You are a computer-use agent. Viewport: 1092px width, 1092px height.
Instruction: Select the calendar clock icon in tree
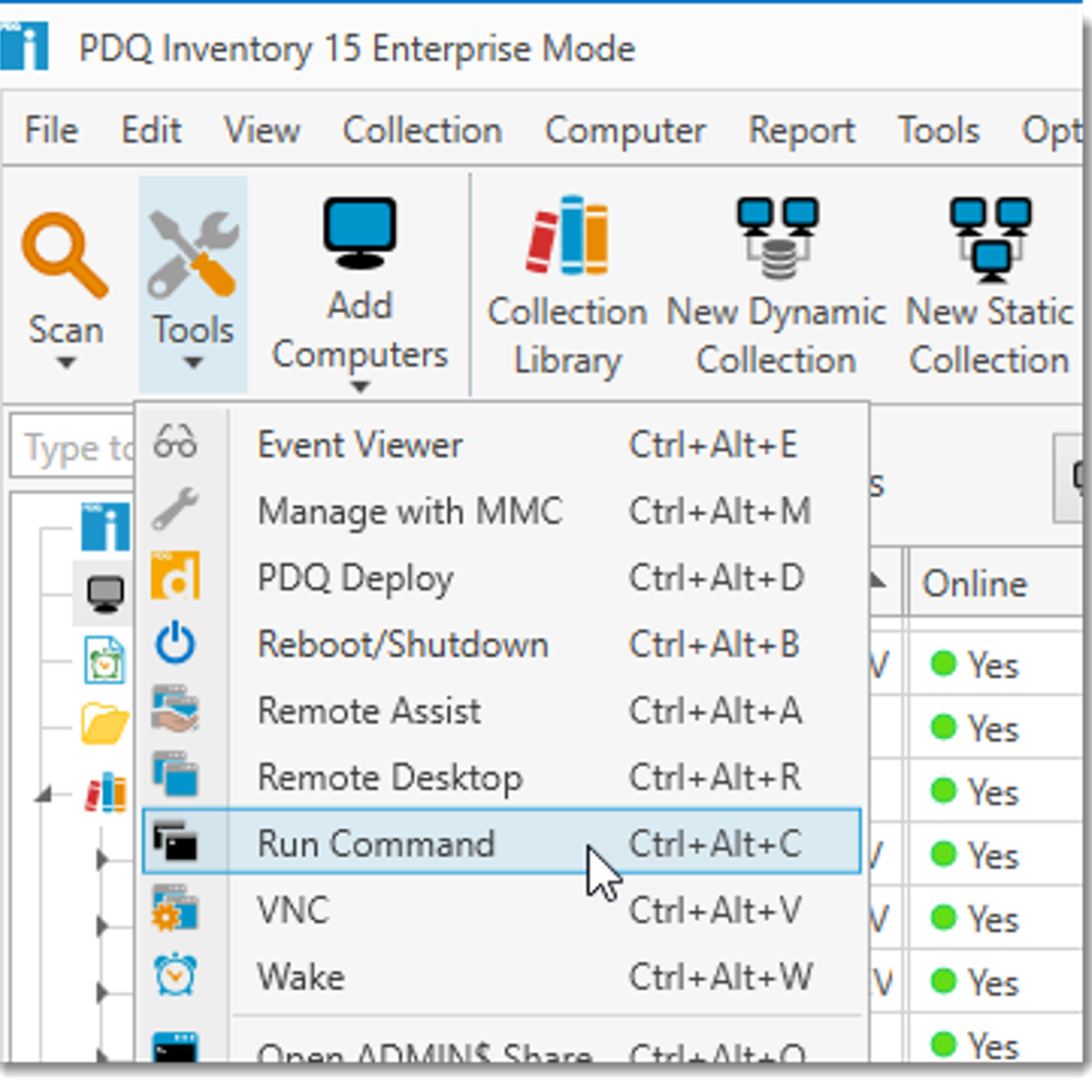(106, 661)
